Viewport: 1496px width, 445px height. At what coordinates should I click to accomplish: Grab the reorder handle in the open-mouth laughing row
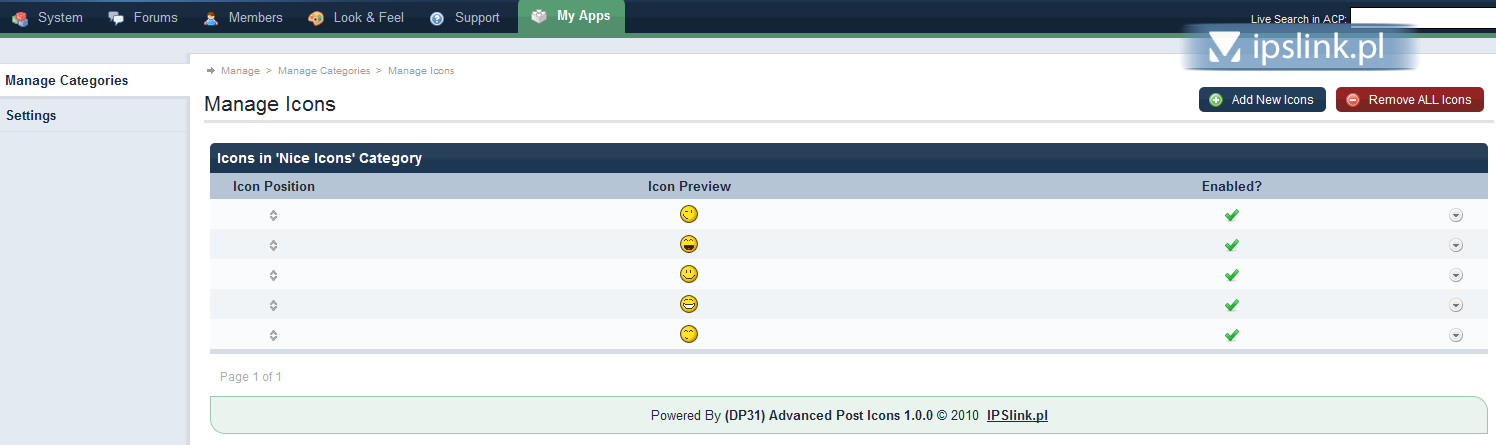(273, 245)
